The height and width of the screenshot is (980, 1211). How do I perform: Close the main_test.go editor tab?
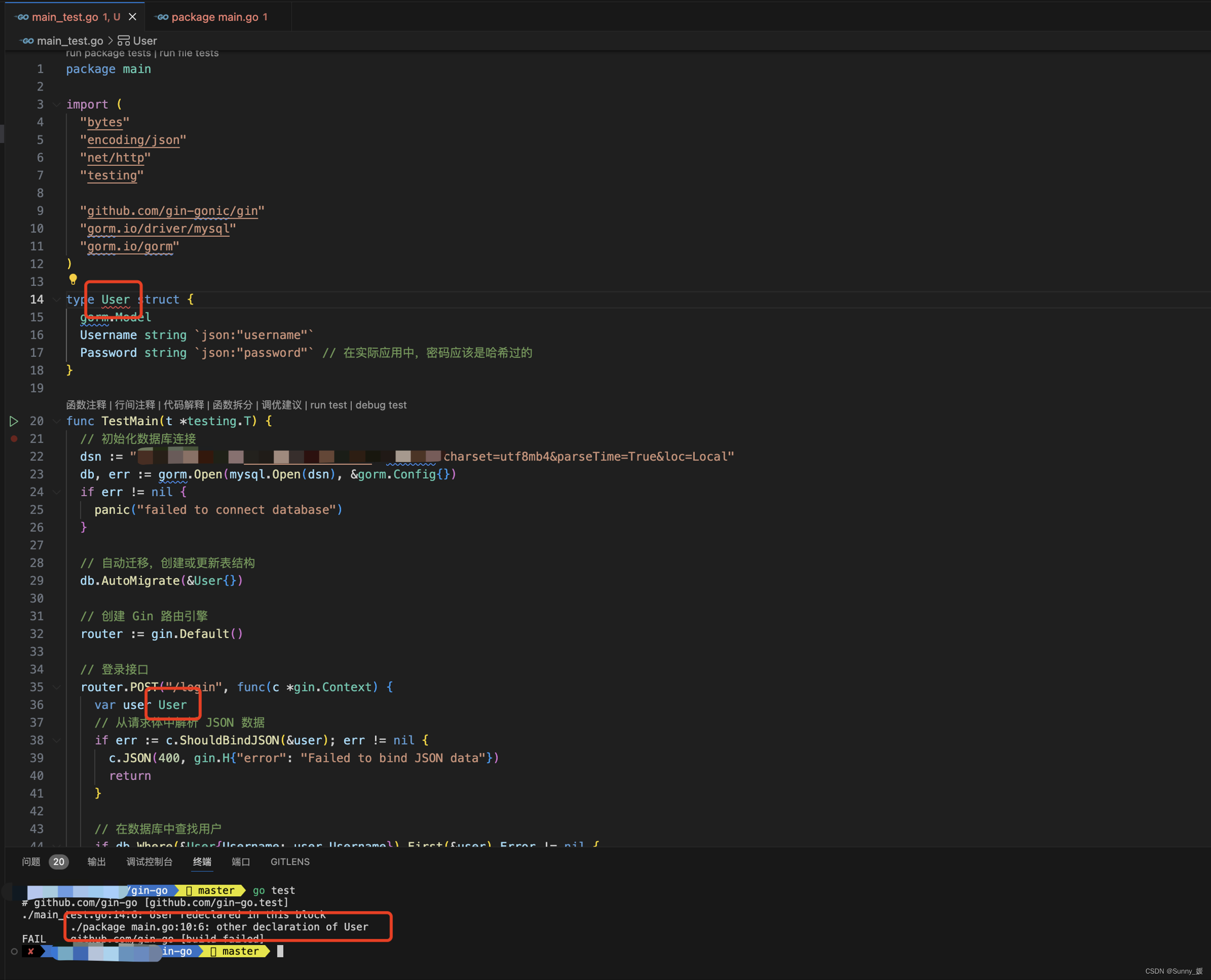coord(133,17)
